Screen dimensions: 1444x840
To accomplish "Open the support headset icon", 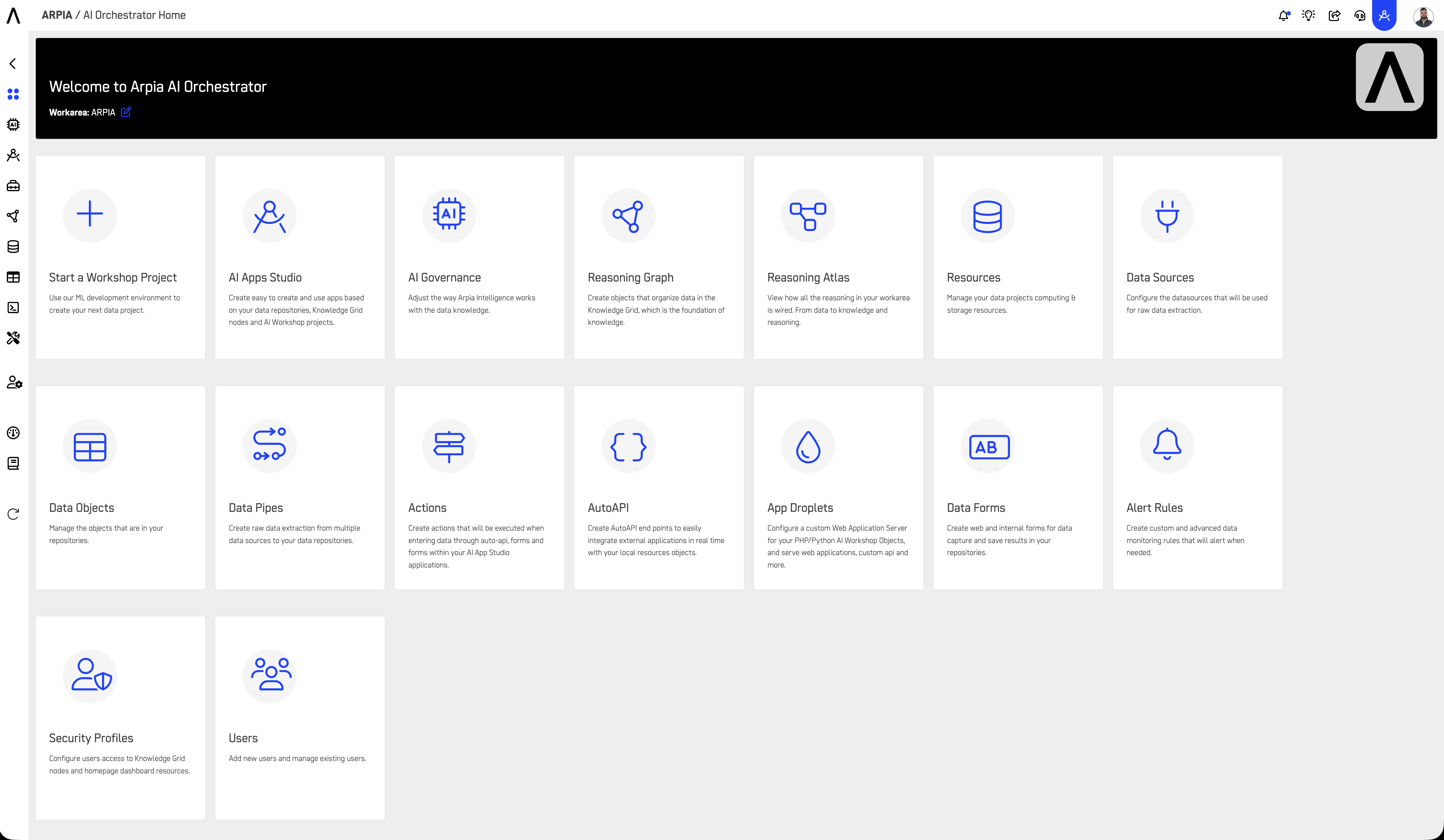I will point(1360,15).
